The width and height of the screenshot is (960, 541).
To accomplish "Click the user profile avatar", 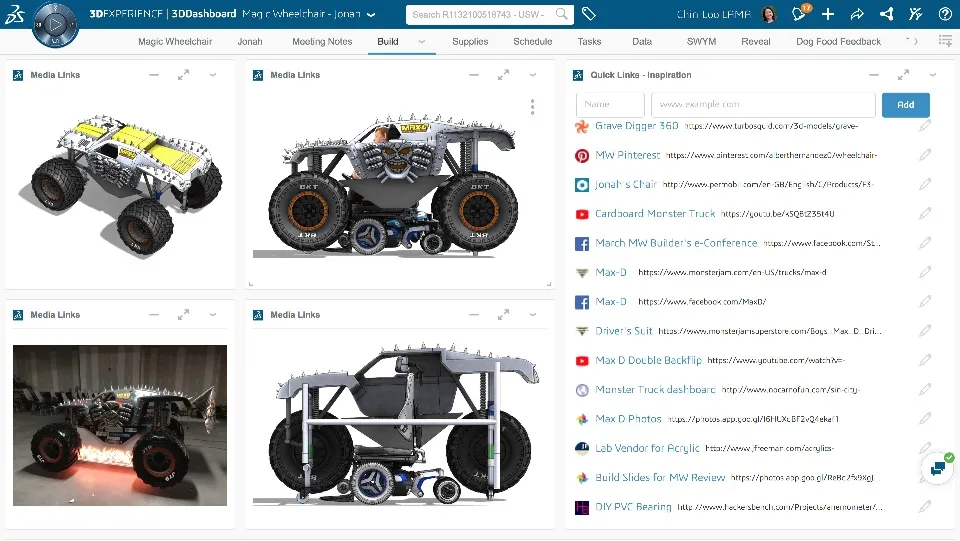I will tap(770, 14).
